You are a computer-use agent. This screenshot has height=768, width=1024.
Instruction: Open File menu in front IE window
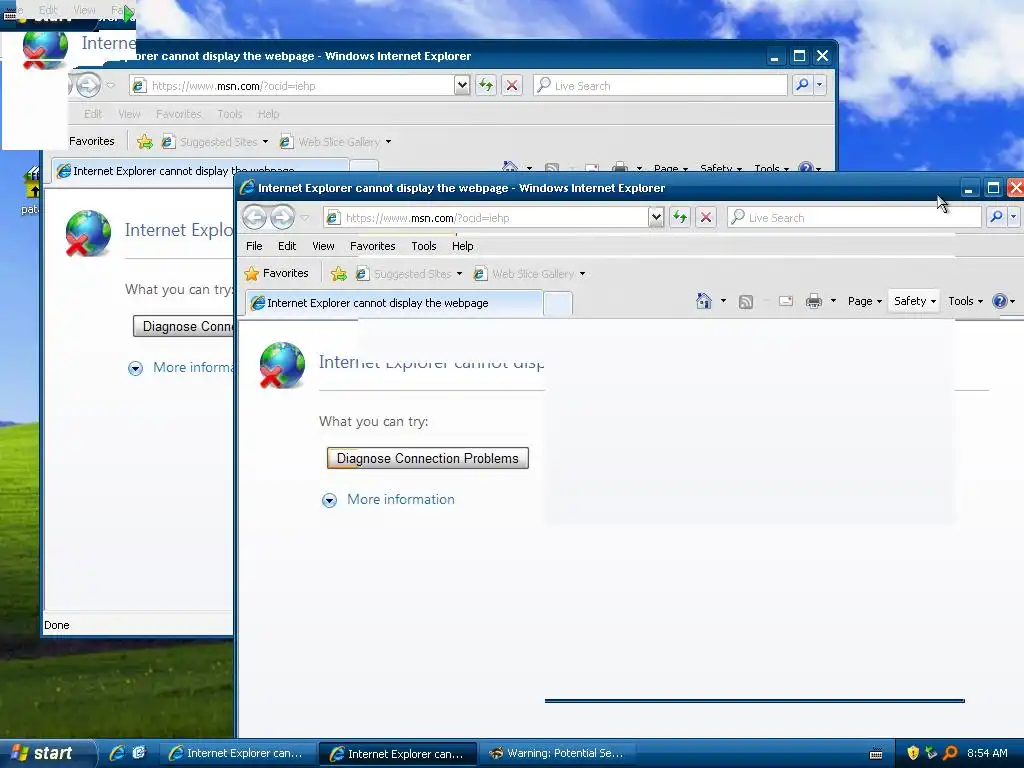click(x=254, y=246)
